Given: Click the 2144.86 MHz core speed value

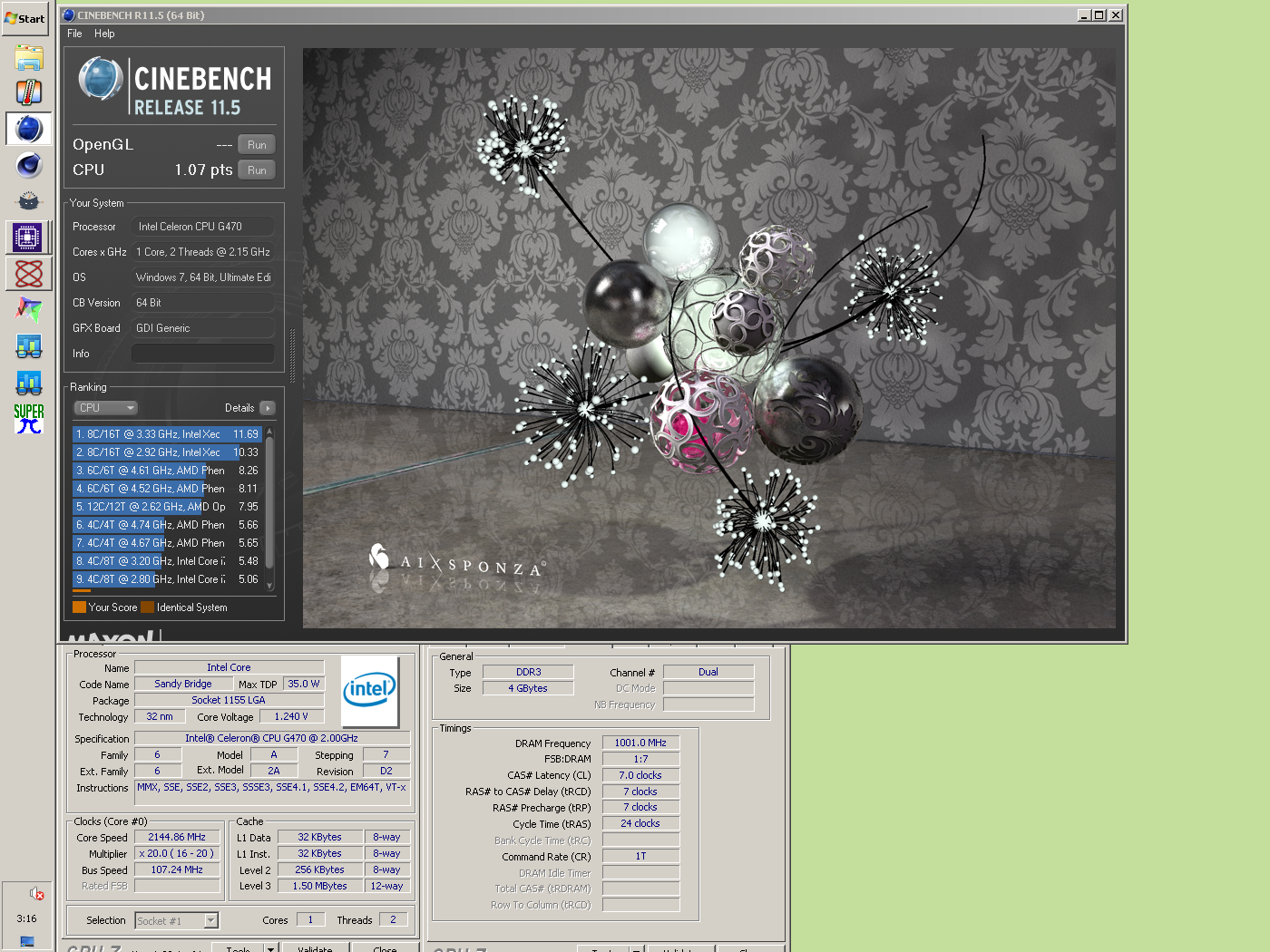Looking at the screenshot, I should click(x=177, y=837).
